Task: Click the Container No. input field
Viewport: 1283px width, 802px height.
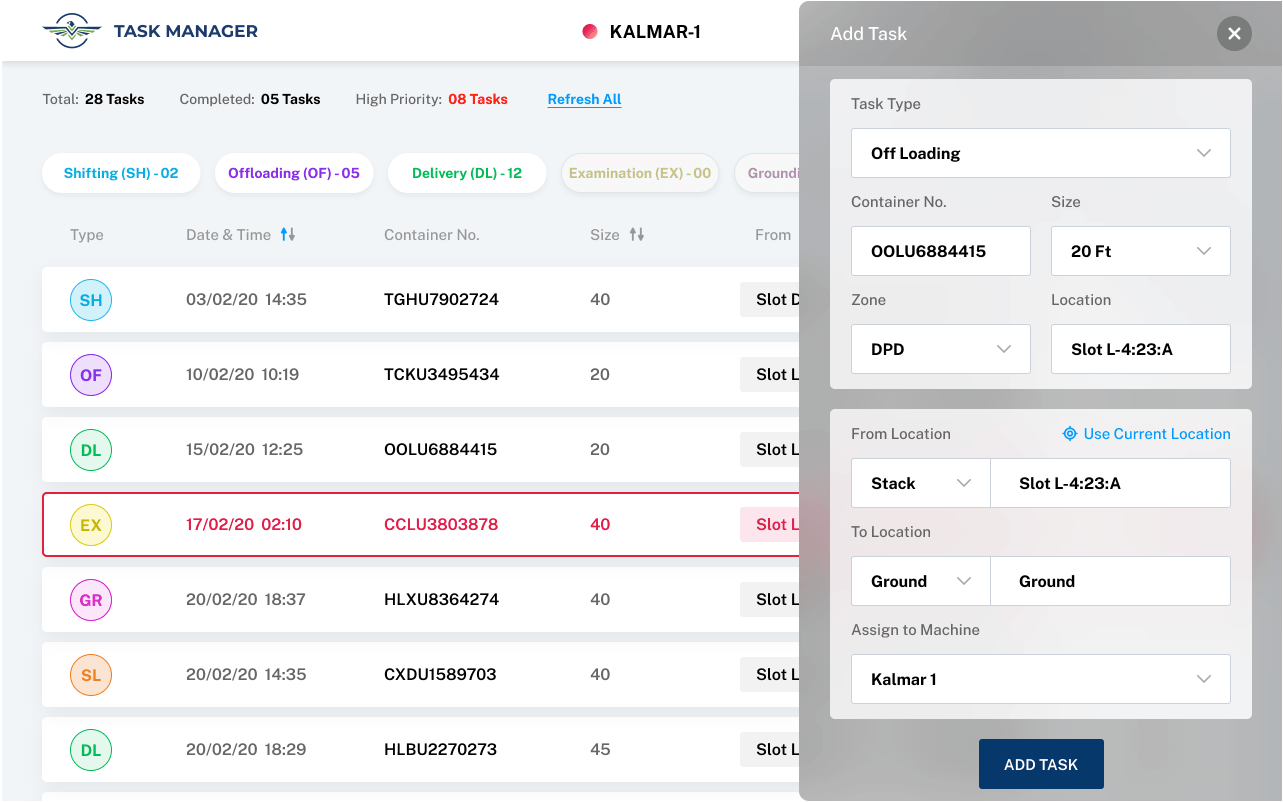Action: pos(940,251)
